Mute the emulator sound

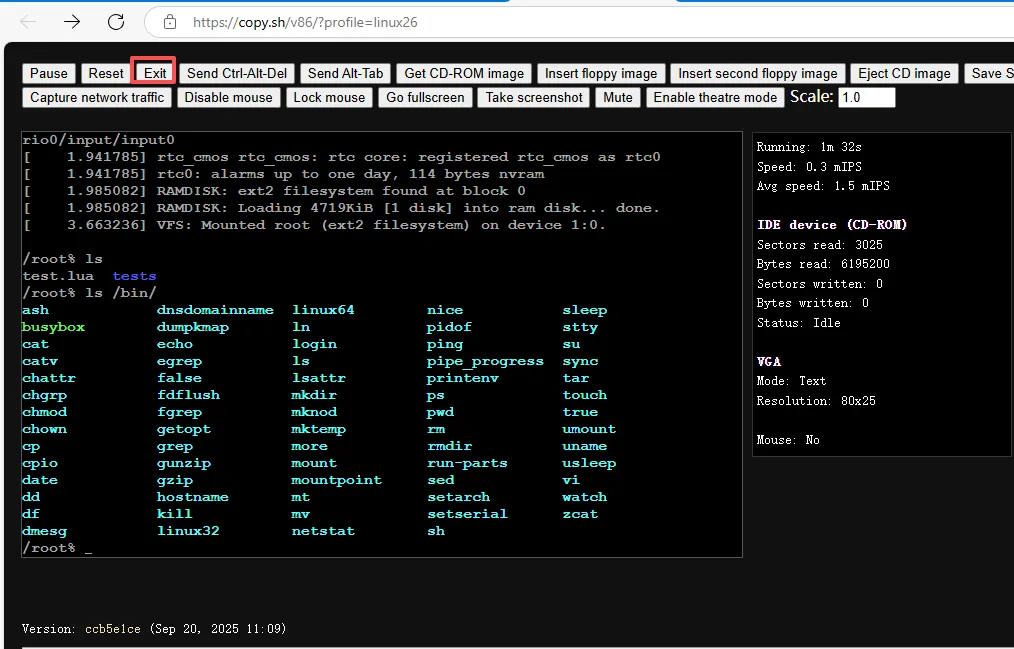[x=618, y=98]
